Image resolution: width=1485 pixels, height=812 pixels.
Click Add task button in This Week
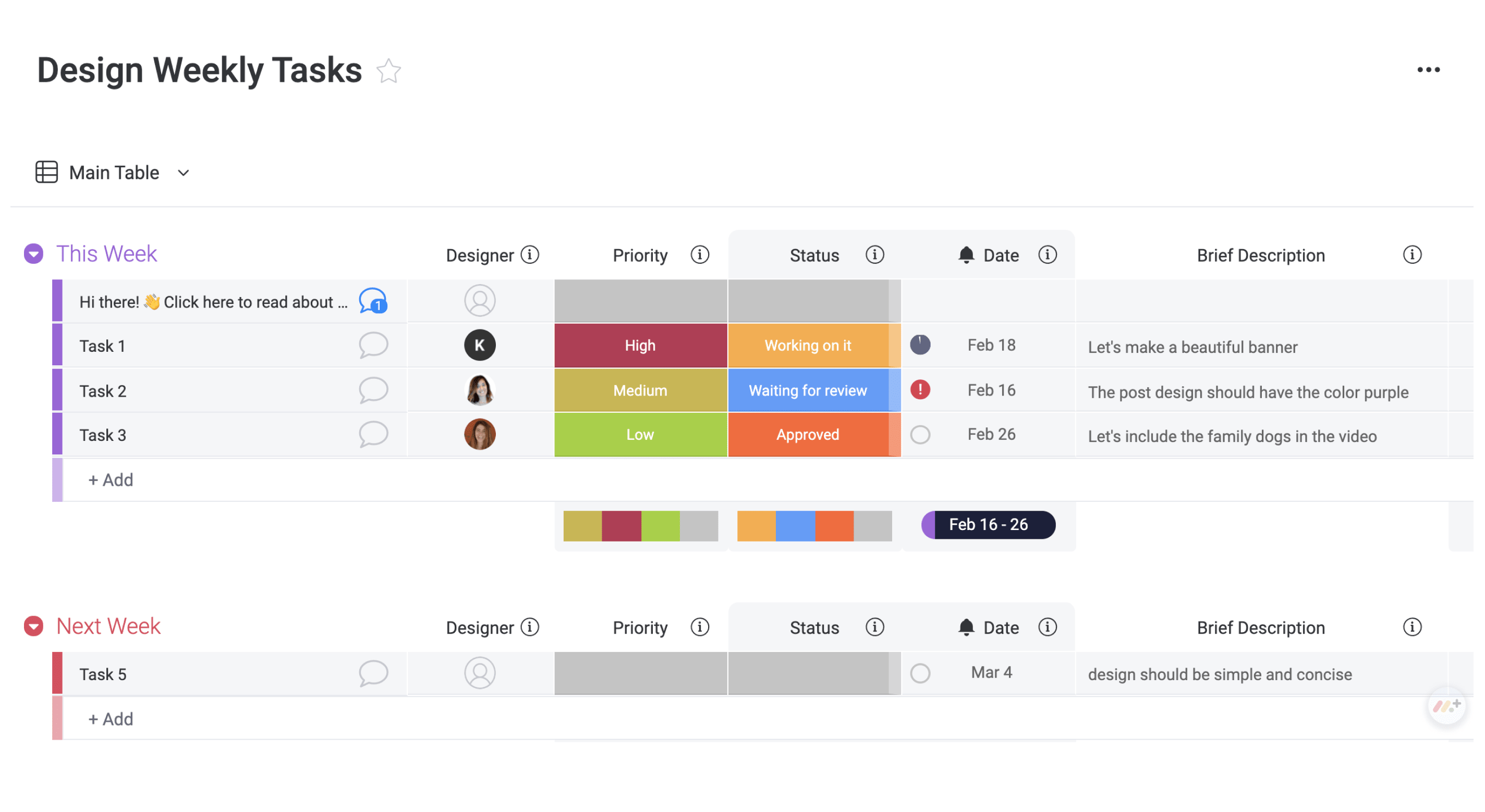(110, 480)
